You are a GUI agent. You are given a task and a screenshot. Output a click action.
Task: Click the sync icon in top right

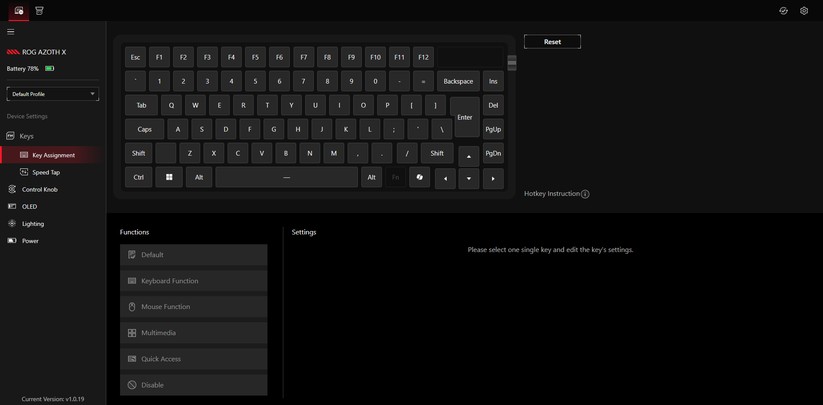coord(783,11)
